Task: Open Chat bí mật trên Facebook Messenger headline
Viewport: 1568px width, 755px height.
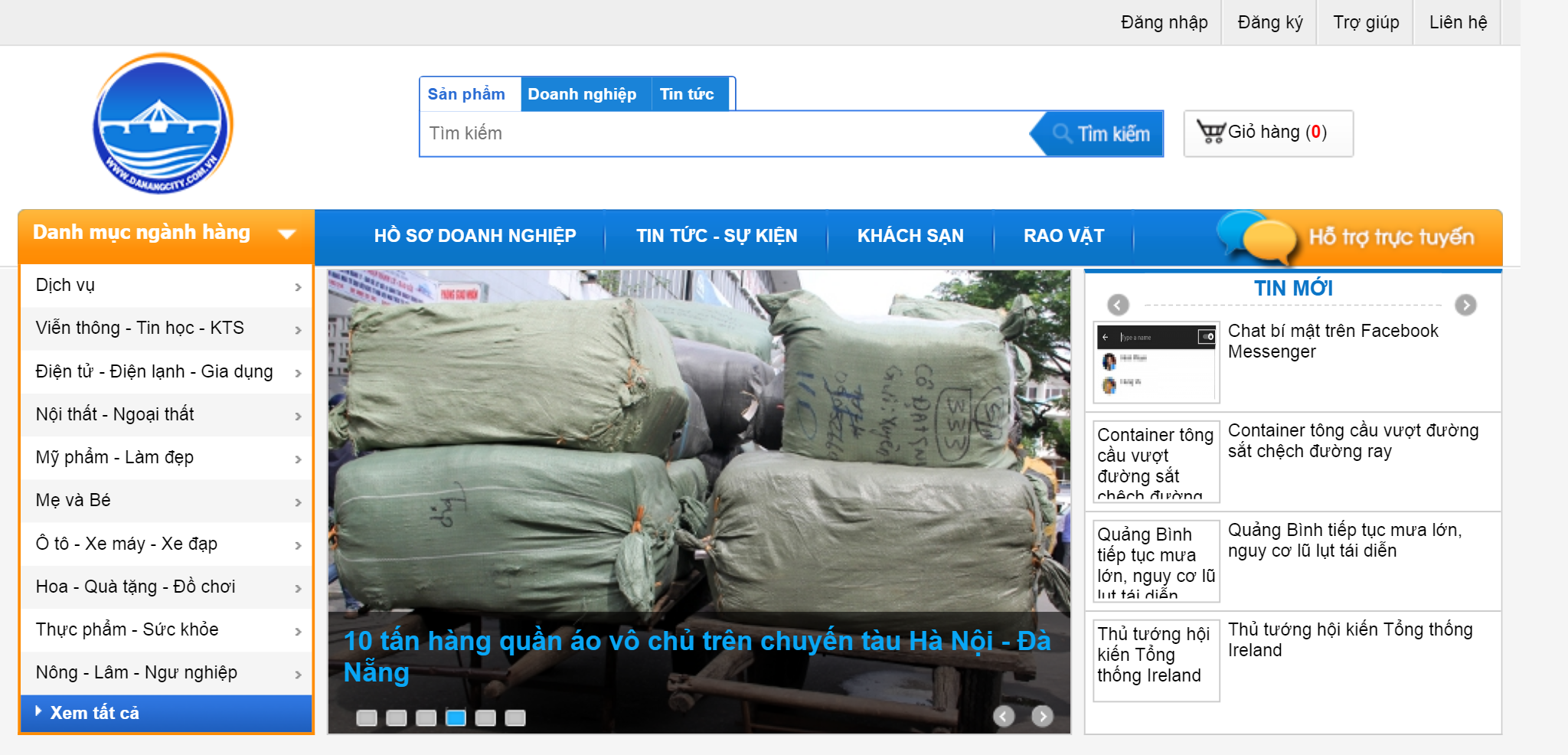Action: pyautogui.click(x=1333, y=342)
